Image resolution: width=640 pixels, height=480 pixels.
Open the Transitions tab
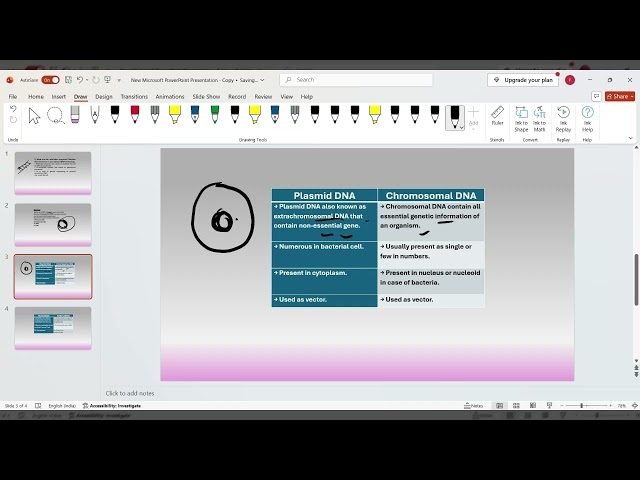click(x=134, y=97)
